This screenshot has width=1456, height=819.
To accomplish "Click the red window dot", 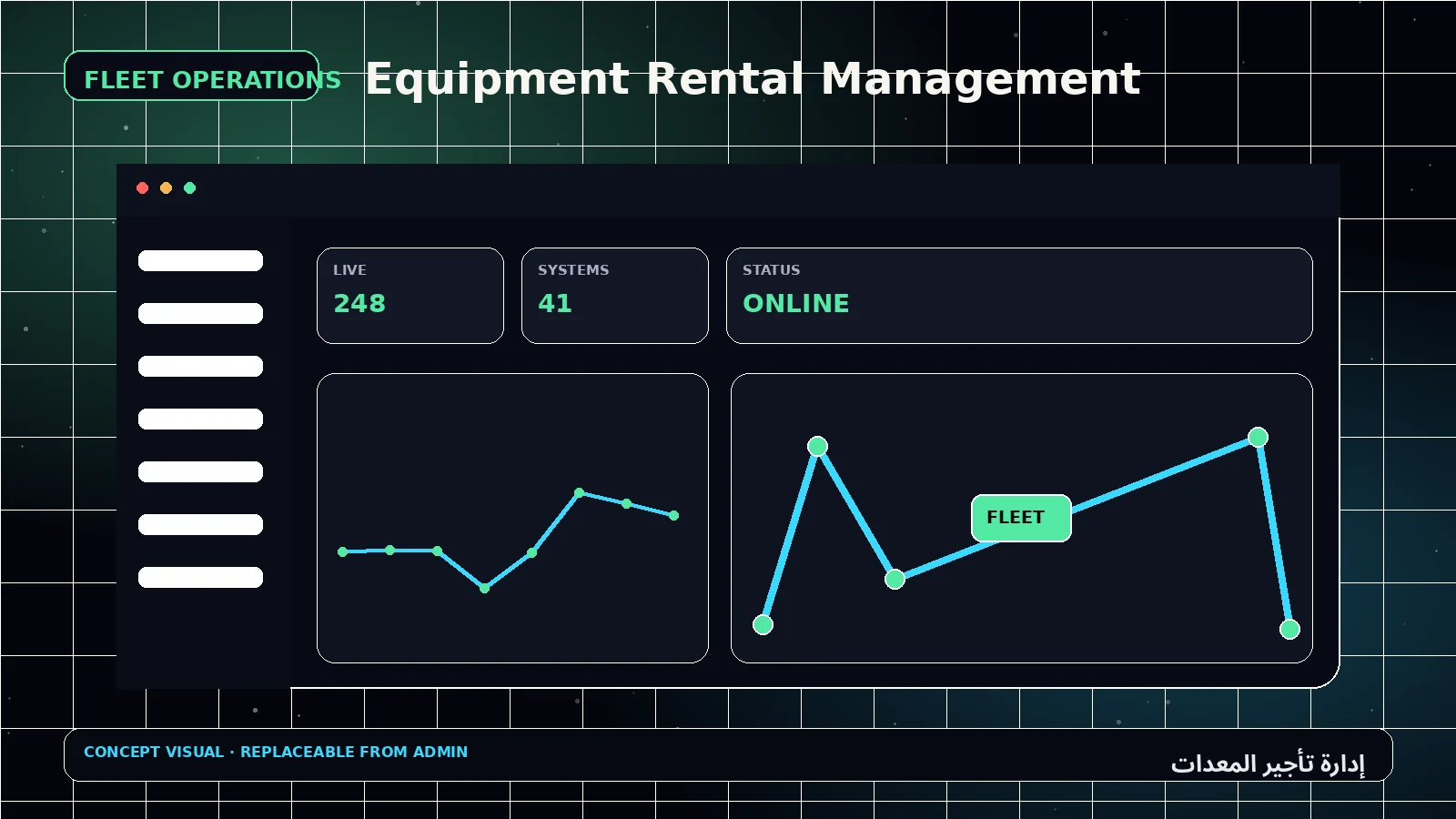I will pos(142,187).
